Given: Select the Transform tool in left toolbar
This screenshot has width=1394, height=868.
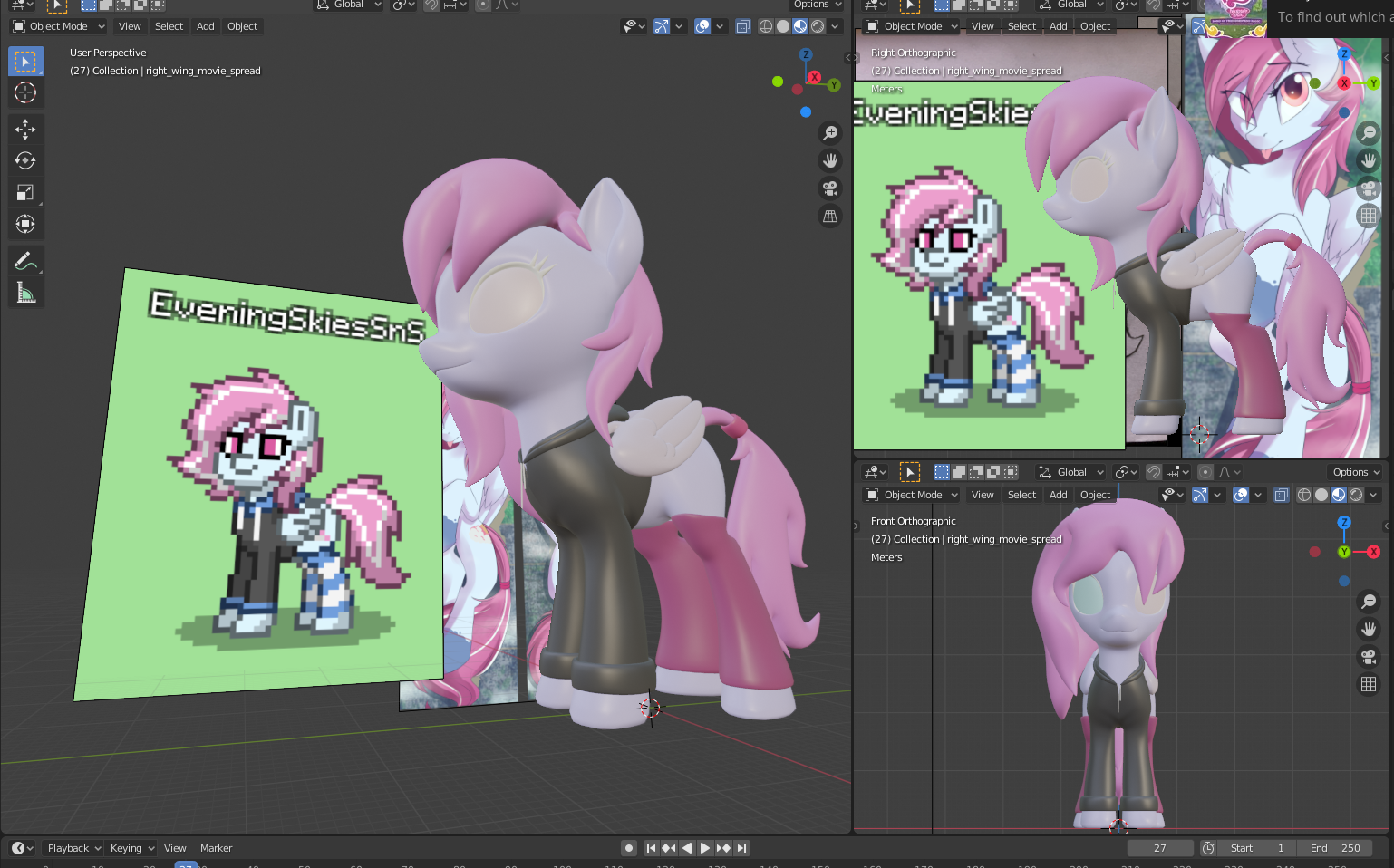Looking at the screenshot, I should pos(25,224).
